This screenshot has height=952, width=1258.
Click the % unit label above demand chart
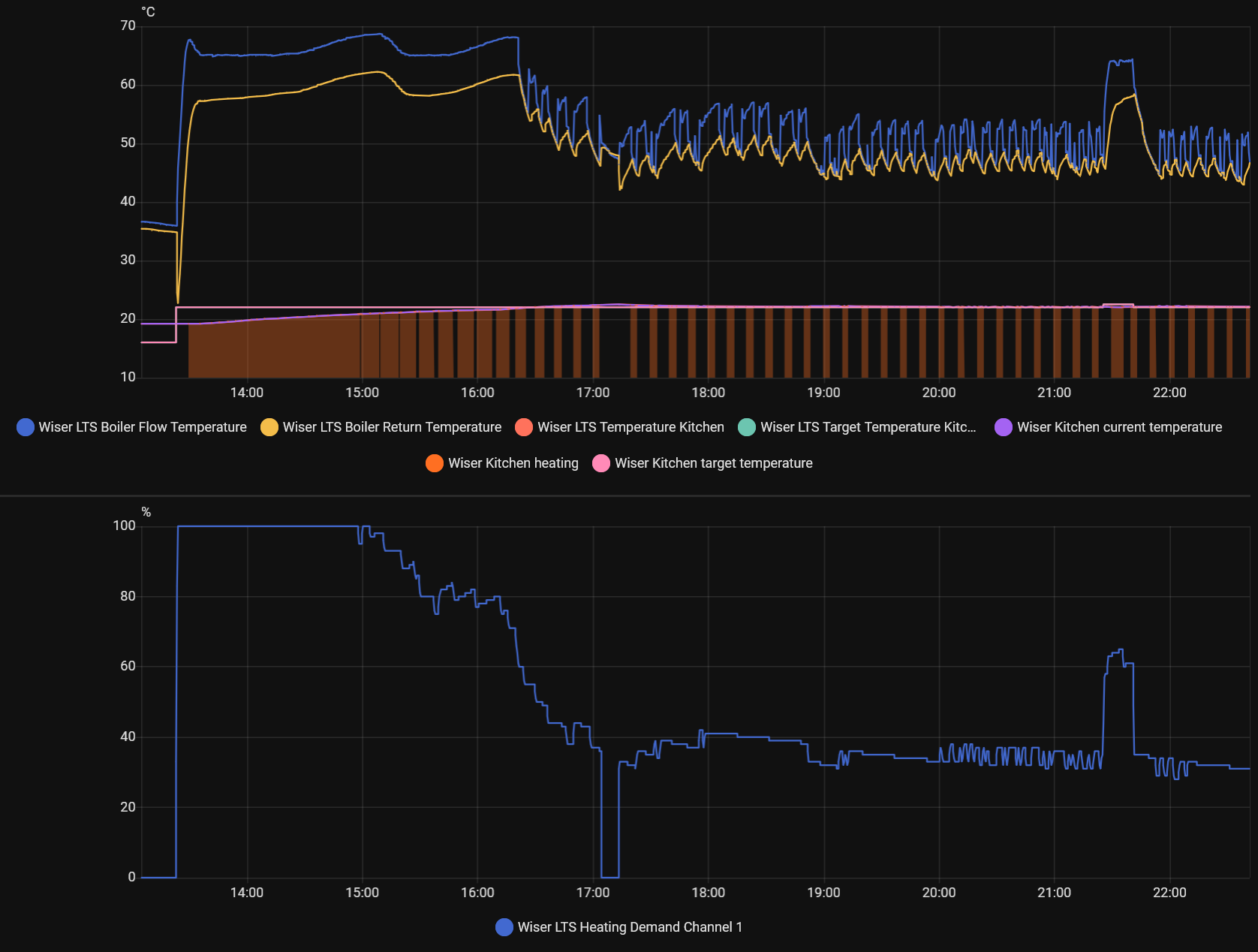click(x=146, y=512)
